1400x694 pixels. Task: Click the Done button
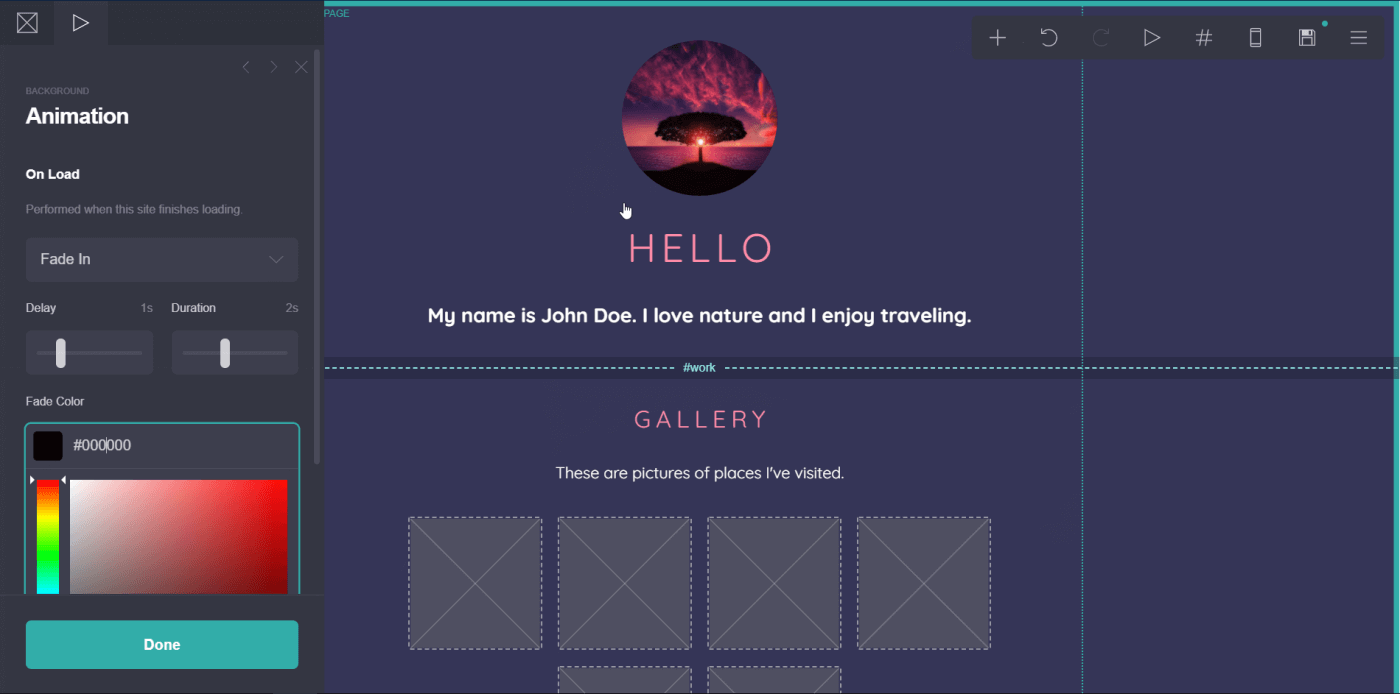162,645
